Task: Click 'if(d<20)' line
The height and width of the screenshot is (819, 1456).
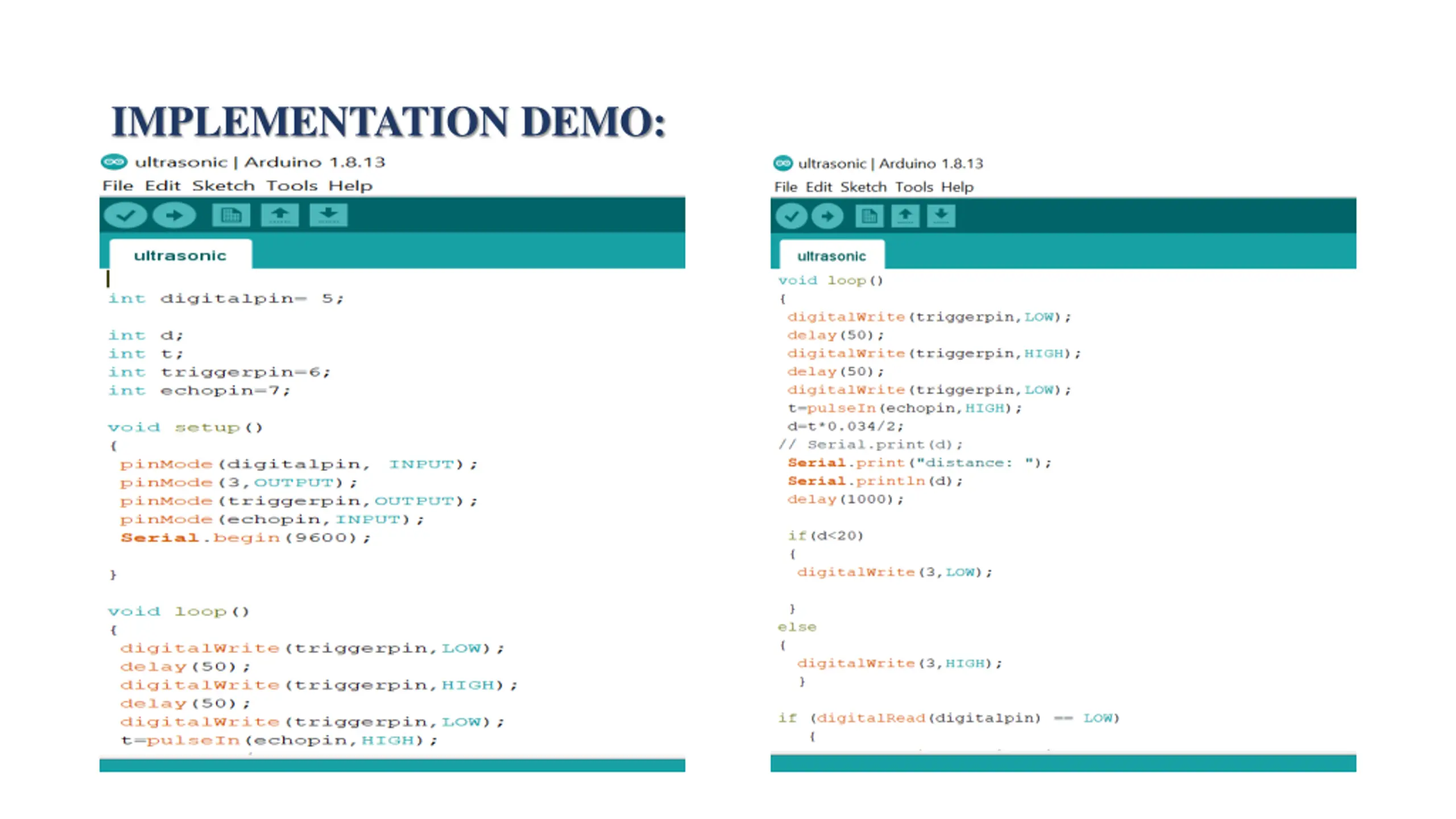Action: [x=825, y=536]
